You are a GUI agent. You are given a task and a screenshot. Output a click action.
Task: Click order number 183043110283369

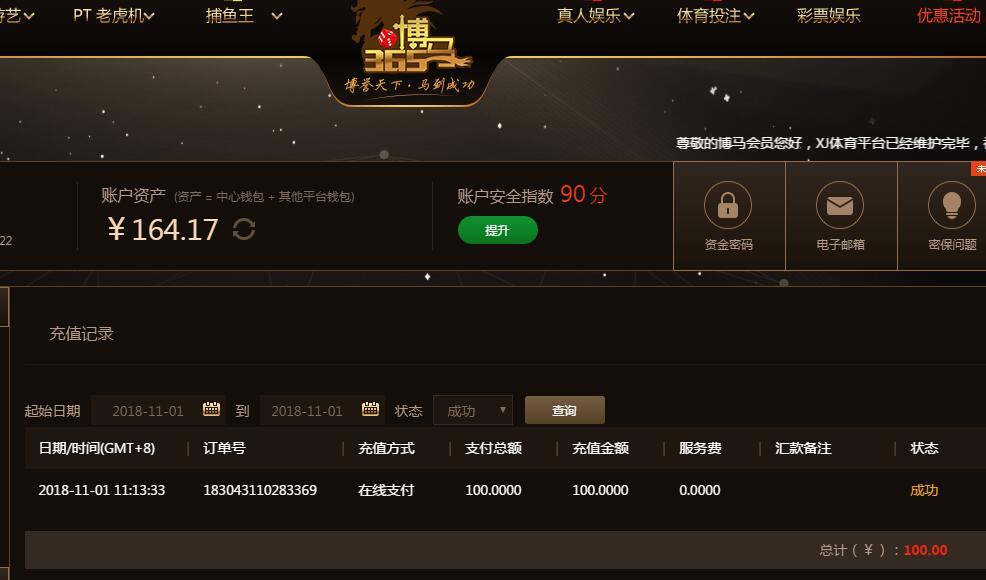point(260,490)
